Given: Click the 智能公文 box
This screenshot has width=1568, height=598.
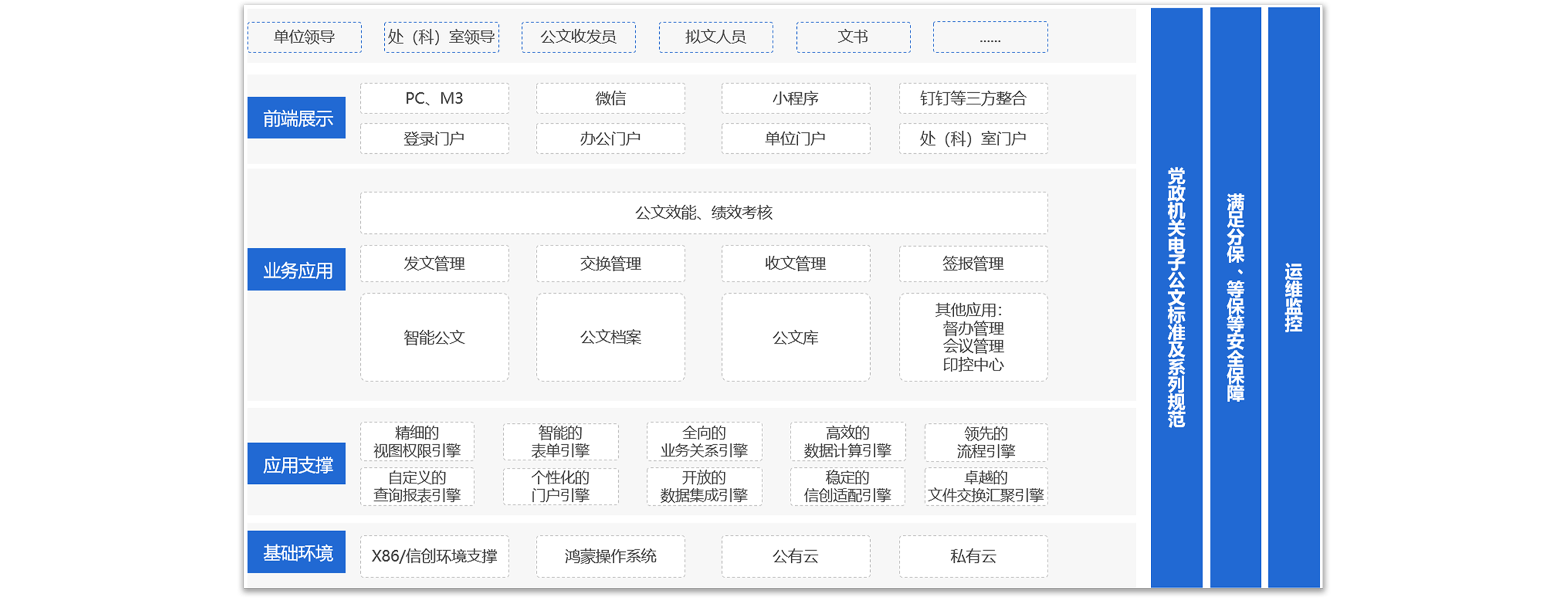Looking at the screenshot, I should (x=434, y=338).
